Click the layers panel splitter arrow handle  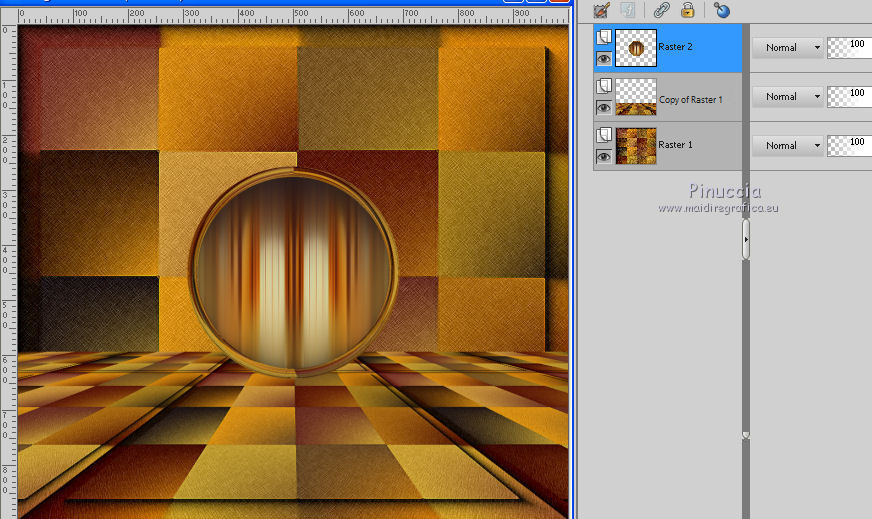pos(746,240)
